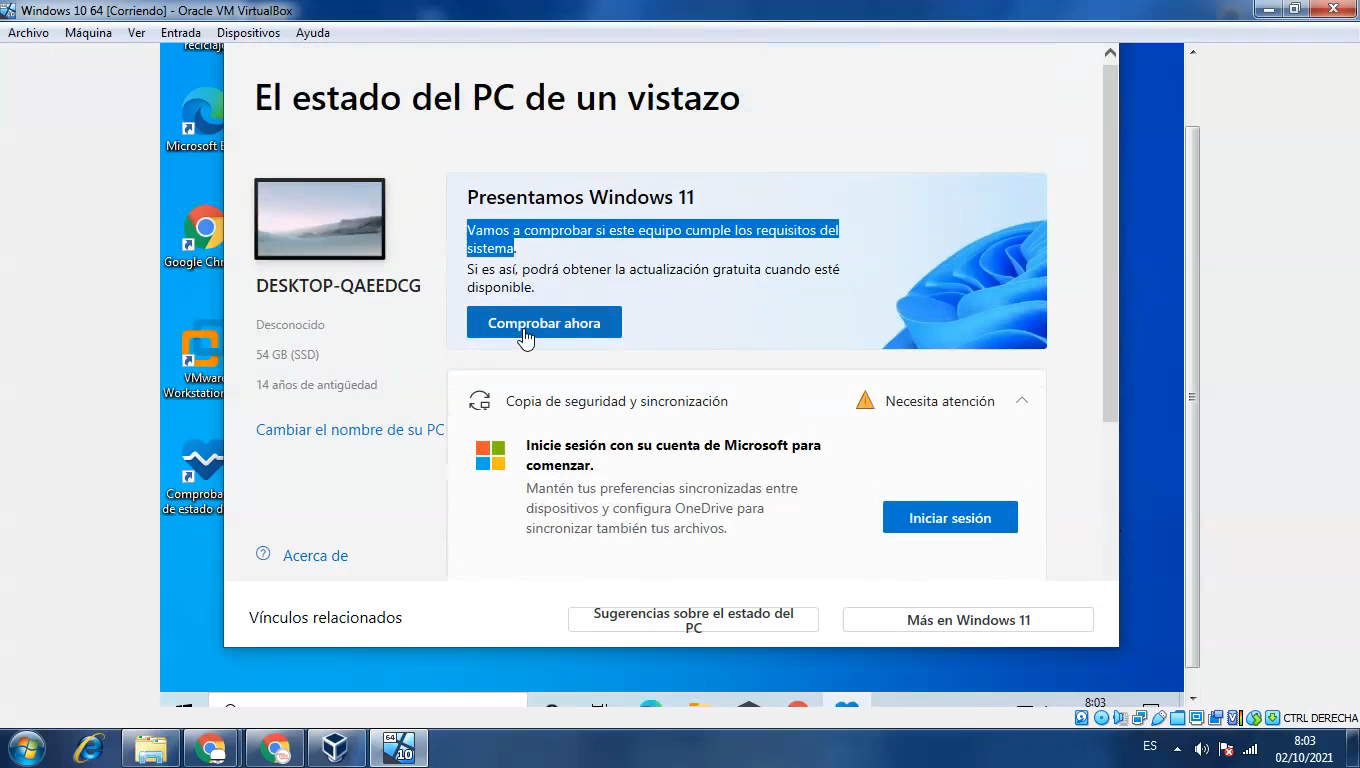Viewport: 1360px width, 768px height.
Task: Open the audio status icon in VirtualBox
Action: coord(1119,718)
